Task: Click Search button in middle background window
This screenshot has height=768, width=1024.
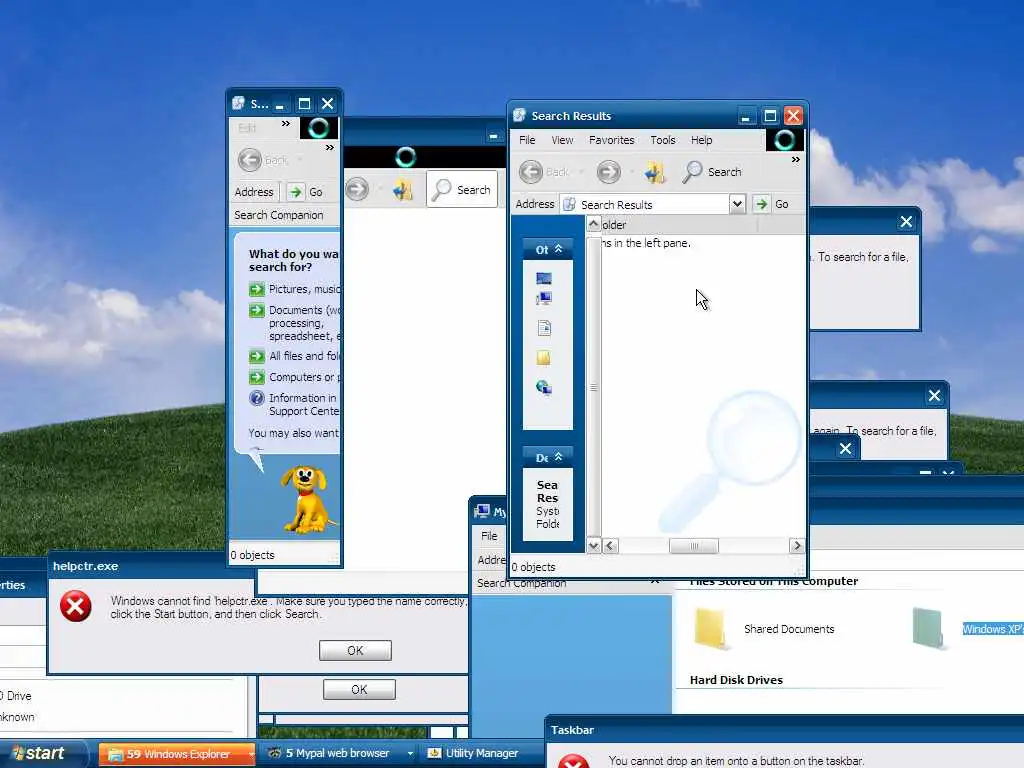Action: coord(462,189)
